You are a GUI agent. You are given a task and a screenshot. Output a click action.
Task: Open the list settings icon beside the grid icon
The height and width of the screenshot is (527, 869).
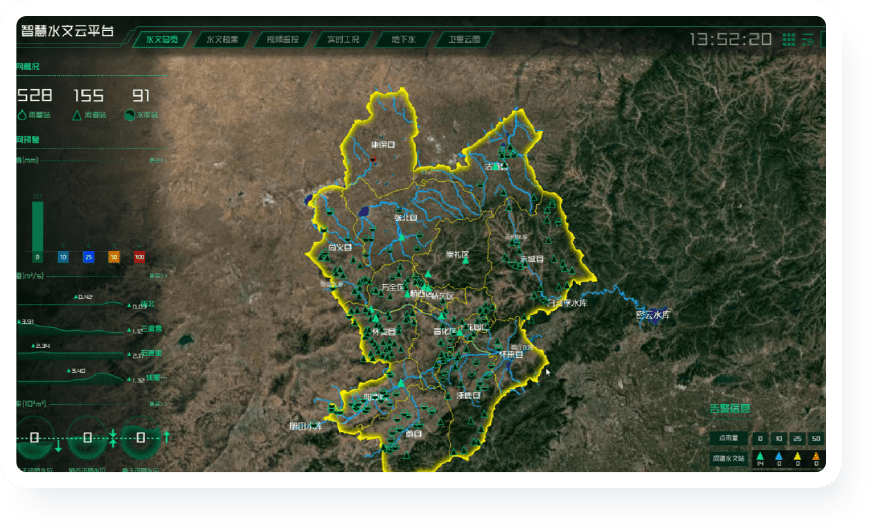pyautogui.click(x=807, y=39)
